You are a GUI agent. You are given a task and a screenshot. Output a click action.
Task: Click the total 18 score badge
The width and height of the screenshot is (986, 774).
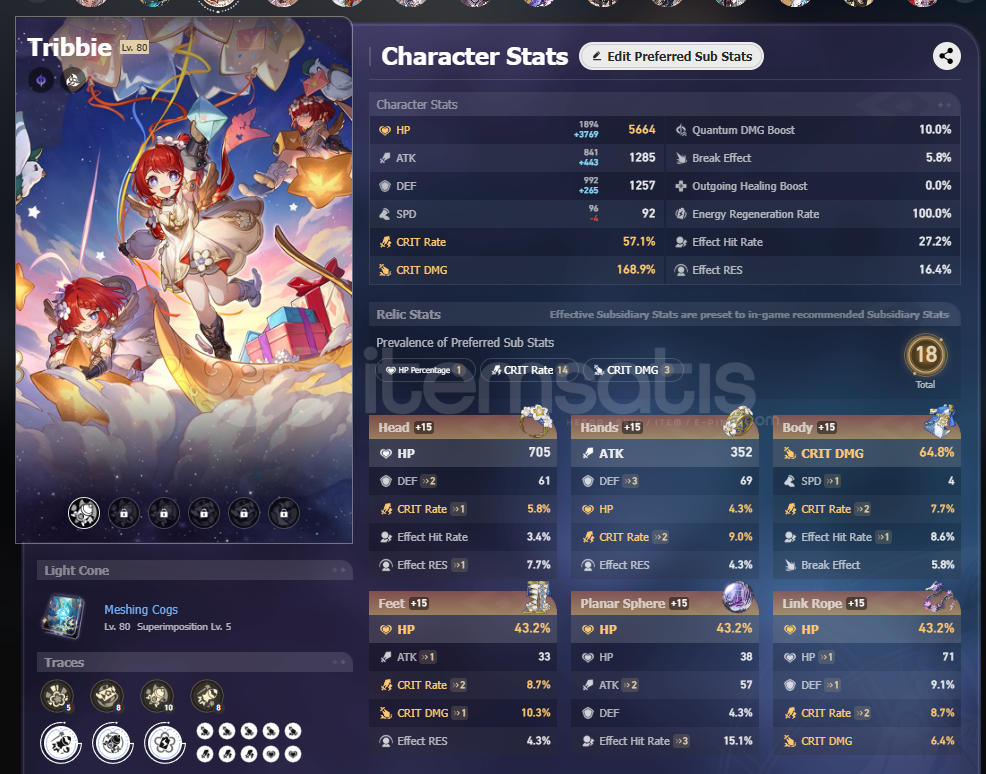click(x=926, y=355)
